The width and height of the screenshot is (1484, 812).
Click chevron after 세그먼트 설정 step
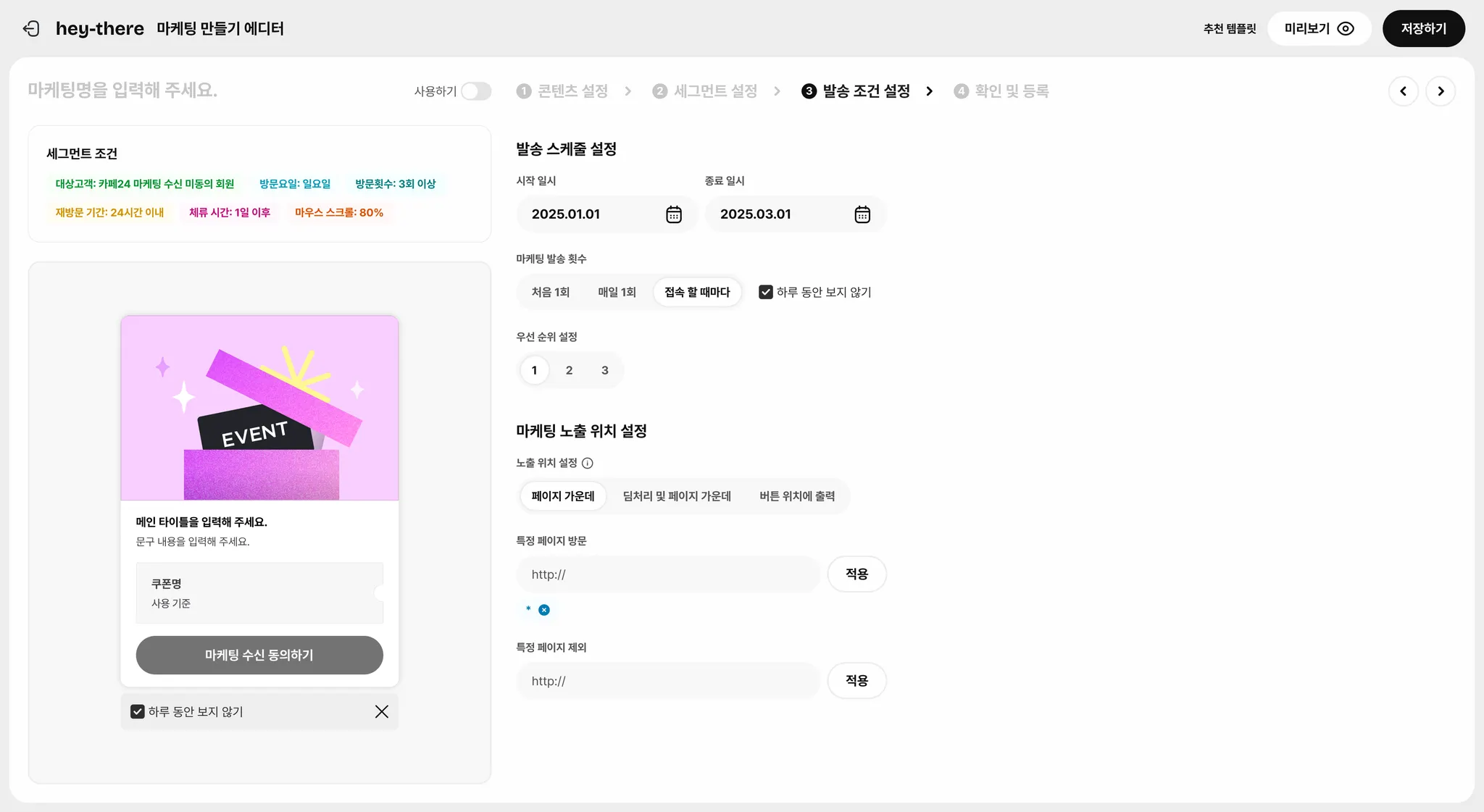(x=777, y=91)
